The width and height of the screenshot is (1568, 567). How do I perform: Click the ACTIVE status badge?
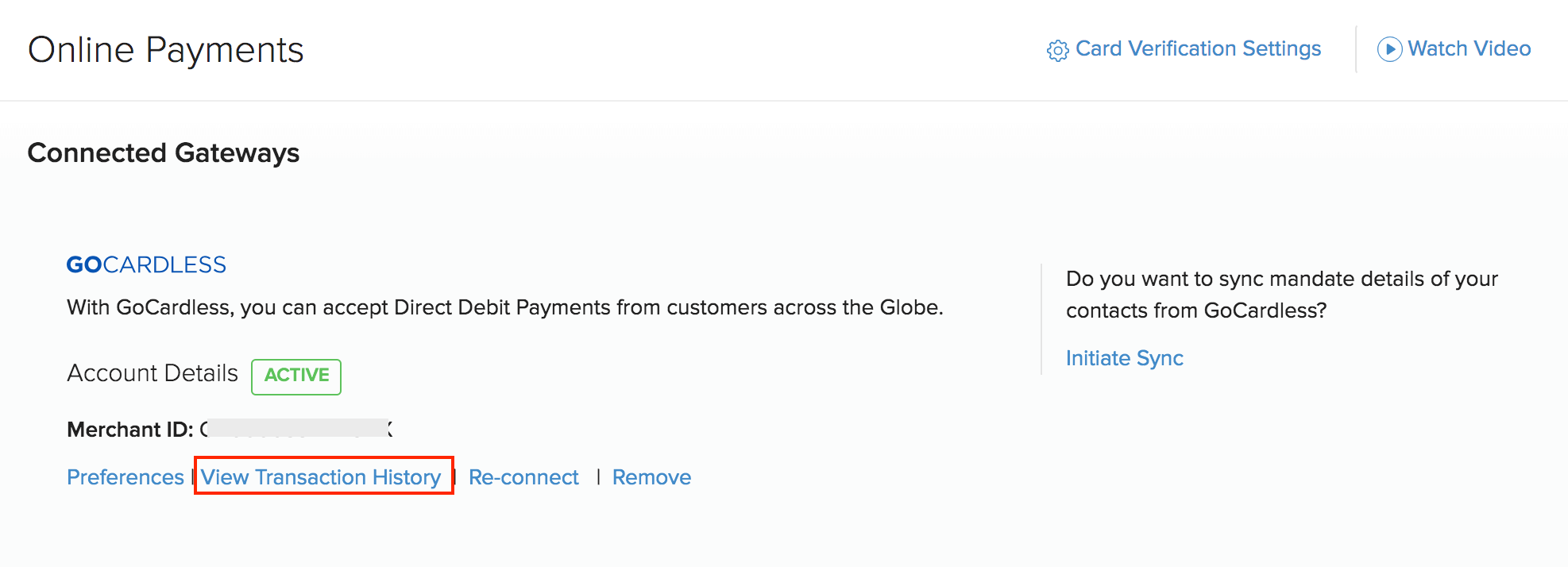(x=295, y=376)
